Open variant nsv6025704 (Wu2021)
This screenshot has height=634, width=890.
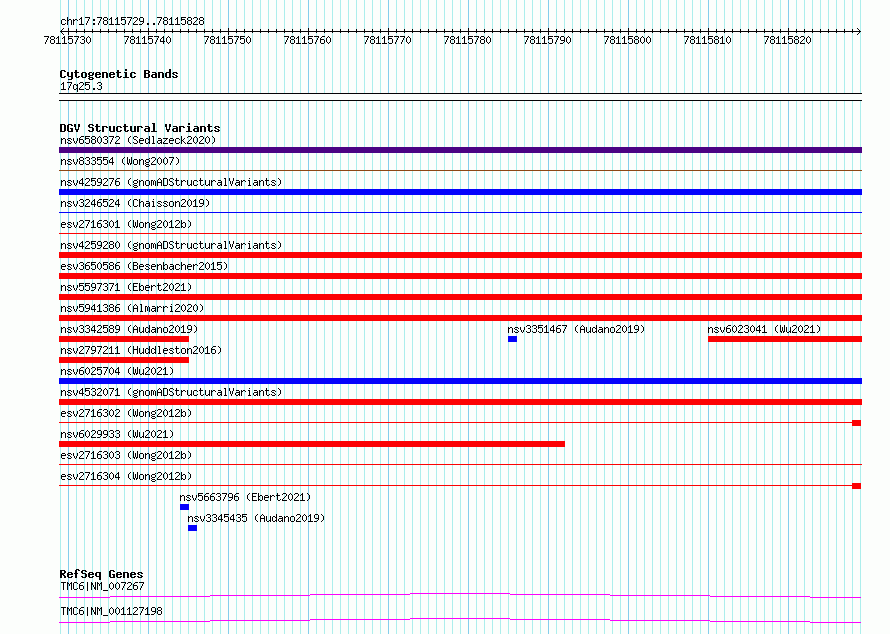pos(117,371)
